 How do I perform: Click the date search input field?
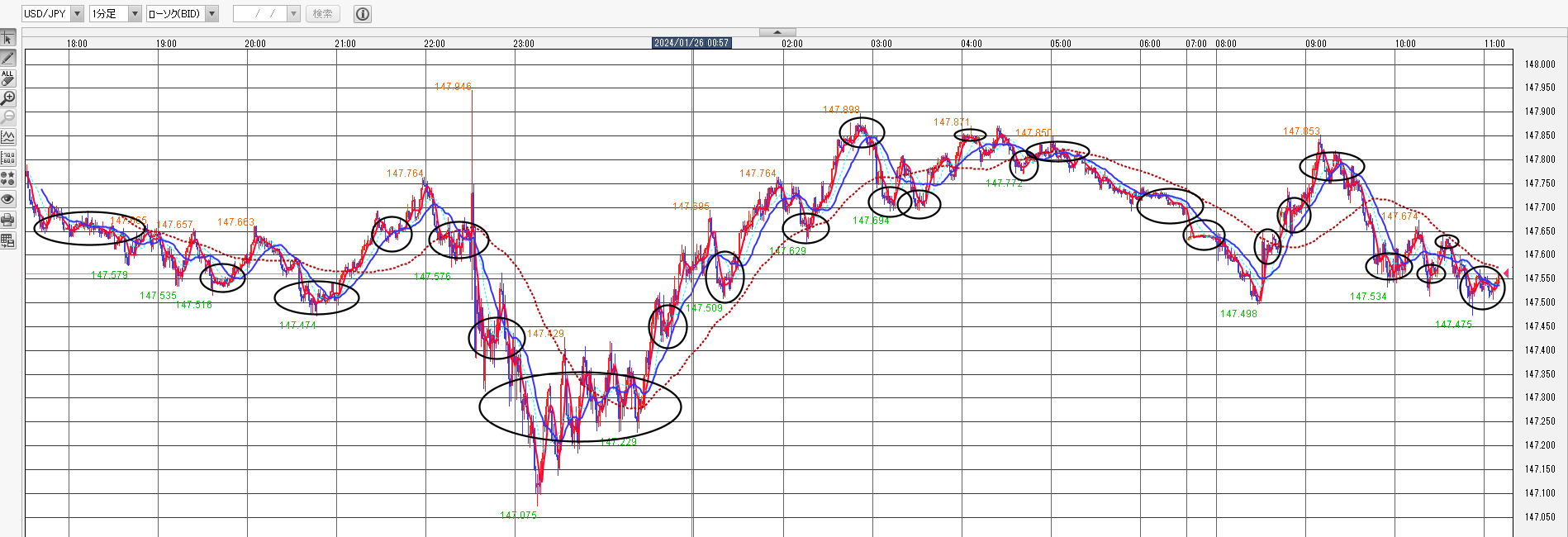click(259, 14)
